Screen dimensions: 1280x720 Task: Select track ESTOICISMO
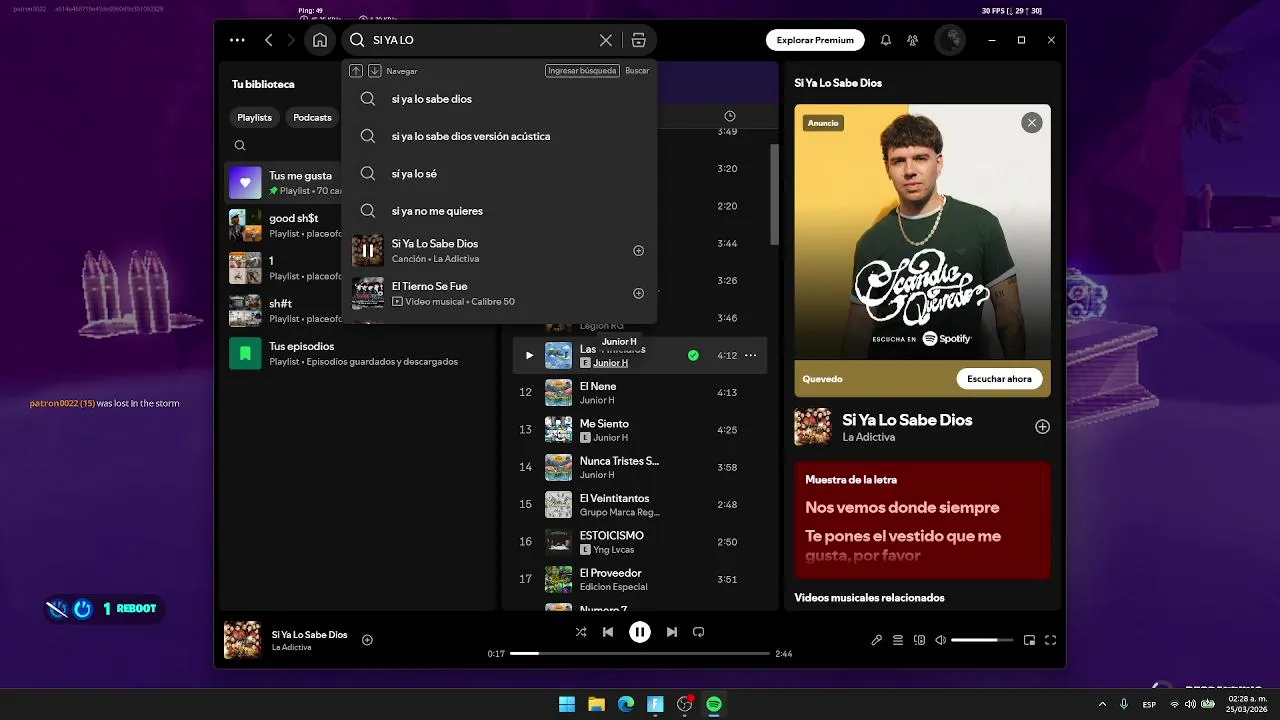[x=639, y=542]
